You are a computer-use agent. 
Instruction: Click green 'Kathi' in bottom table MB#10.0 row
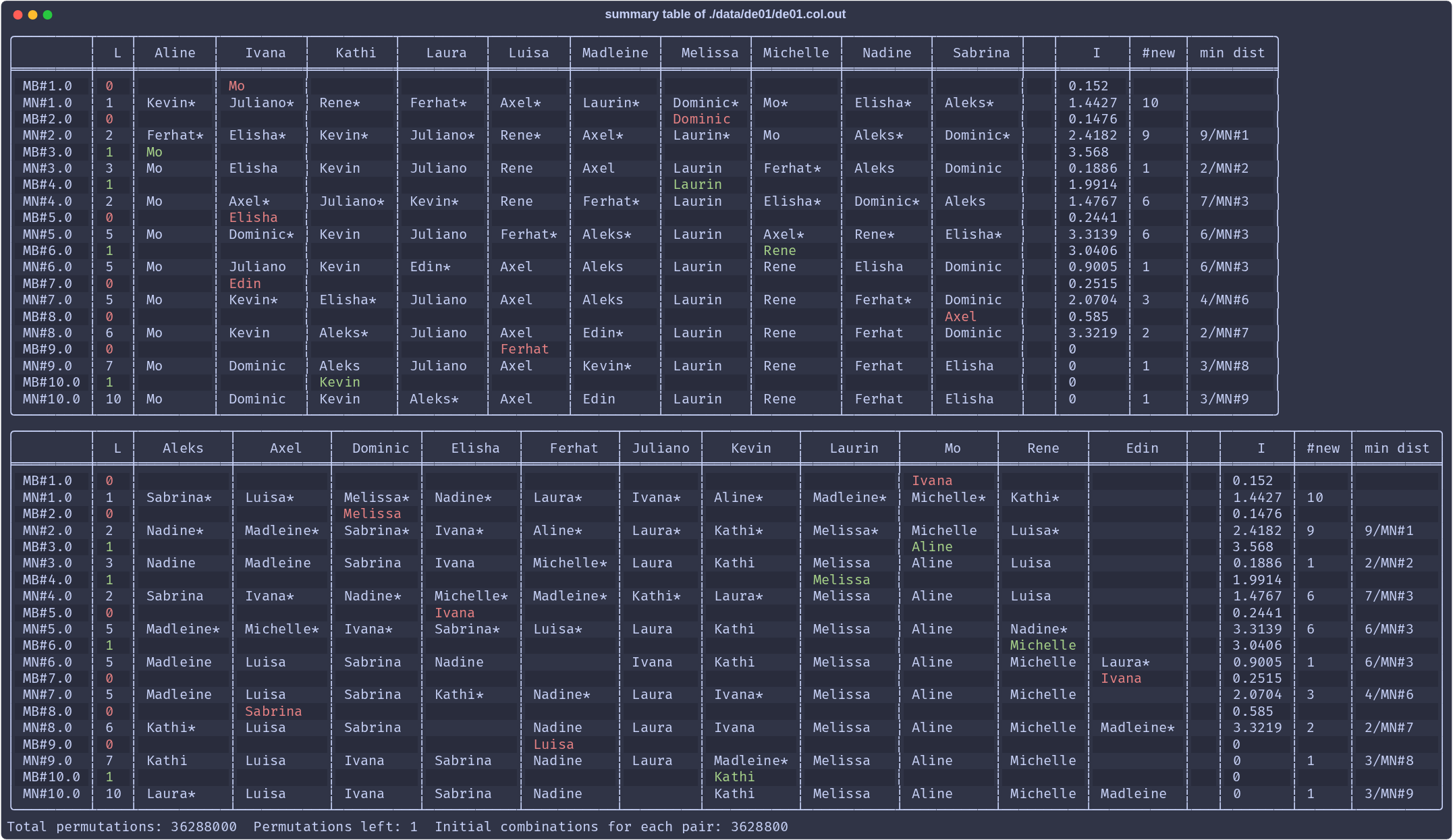734,777
